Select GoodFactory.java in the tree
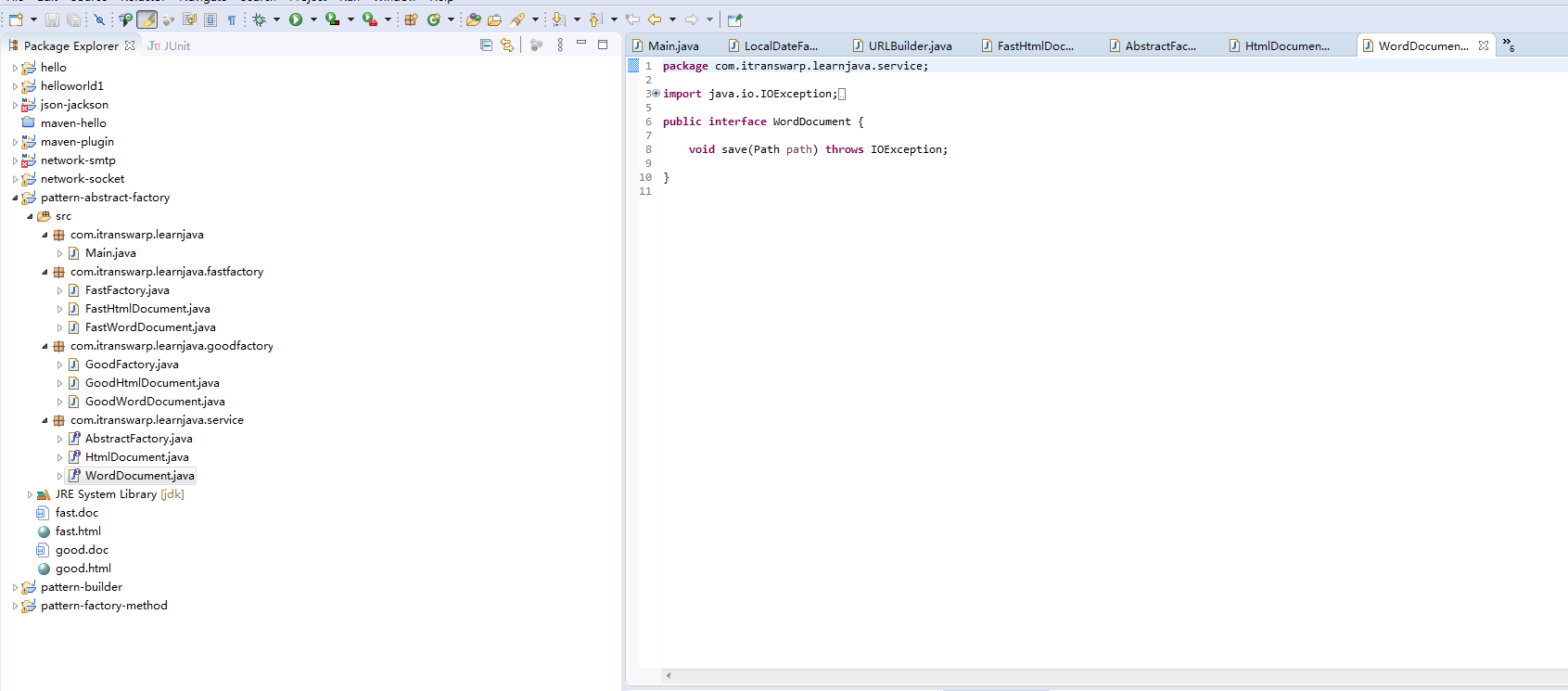Image resolution: width=1568 pixels, height=691 pixels. [132, 365]
